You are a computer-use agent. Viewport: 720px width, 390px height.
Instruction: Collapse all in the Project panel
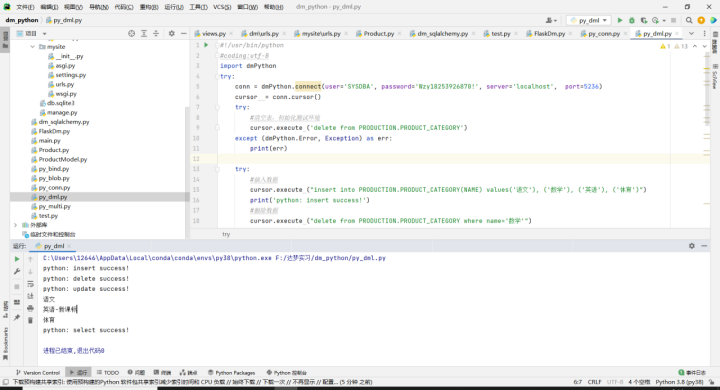156,34
